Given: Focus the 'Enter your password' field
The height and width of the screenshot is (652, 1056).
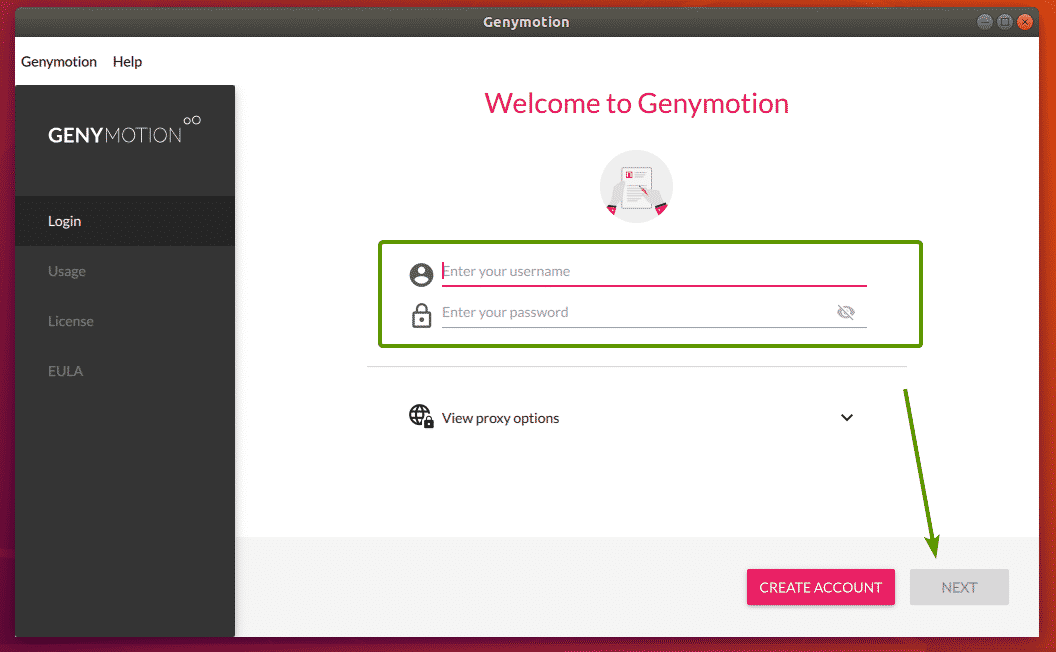Looking at the screenshot, I should coord(630,312).
